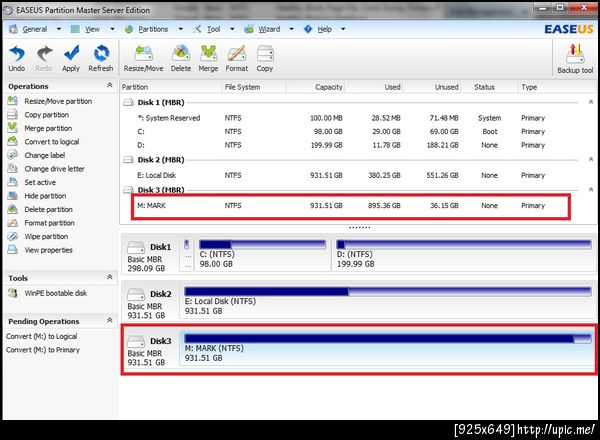Click the Set active icon in the sidebar
The height and width of the screenshot is (440, 600).
coord(13,182)
